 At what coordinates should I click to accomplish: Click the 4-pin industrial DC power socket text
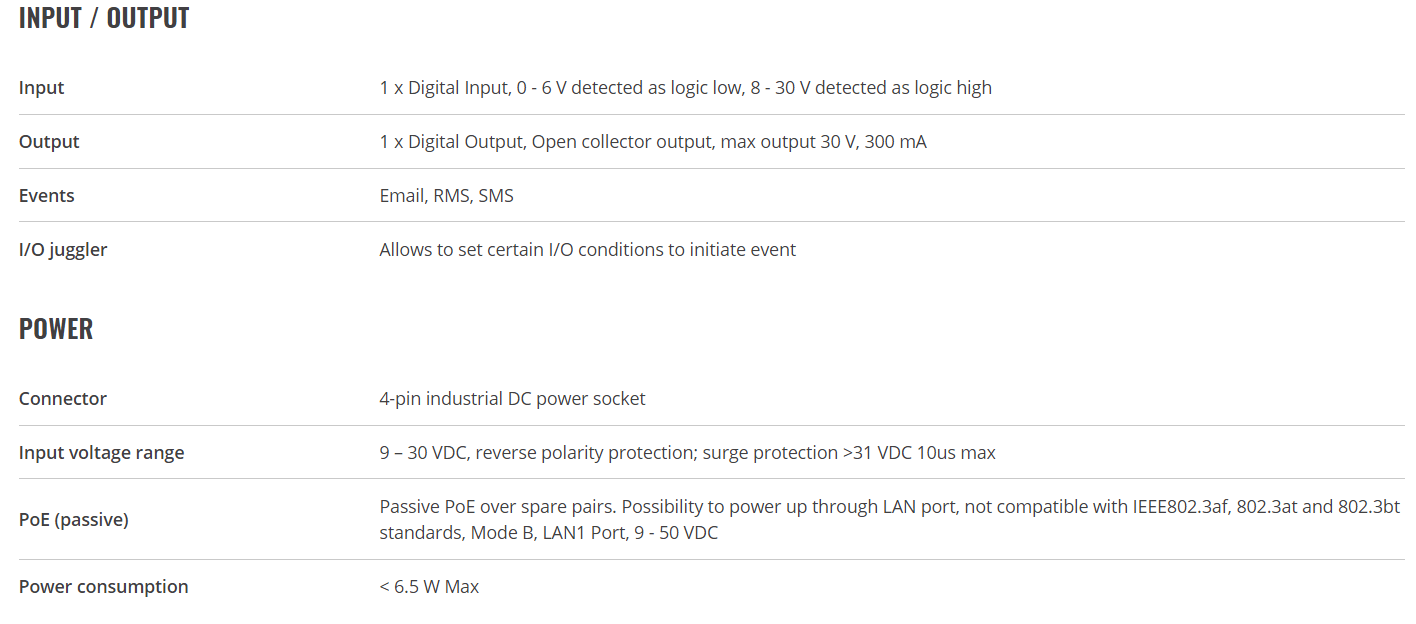(x=512, y=399)
